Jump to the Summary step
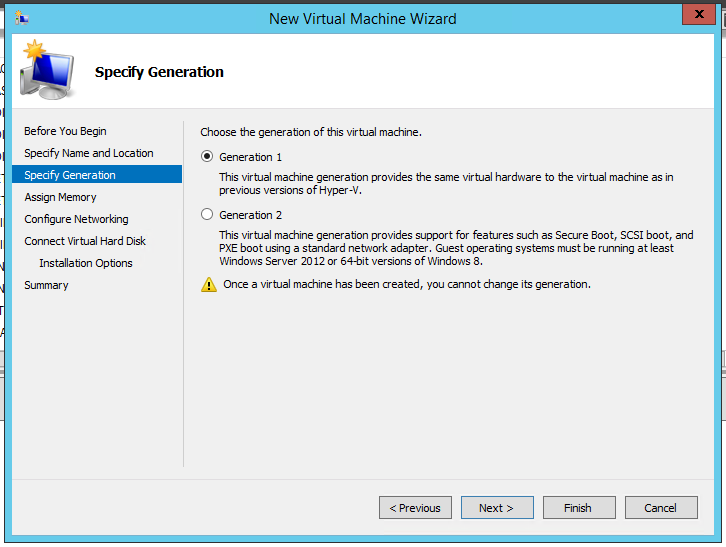The image size is (726, 547). click(x=46, y=285)
